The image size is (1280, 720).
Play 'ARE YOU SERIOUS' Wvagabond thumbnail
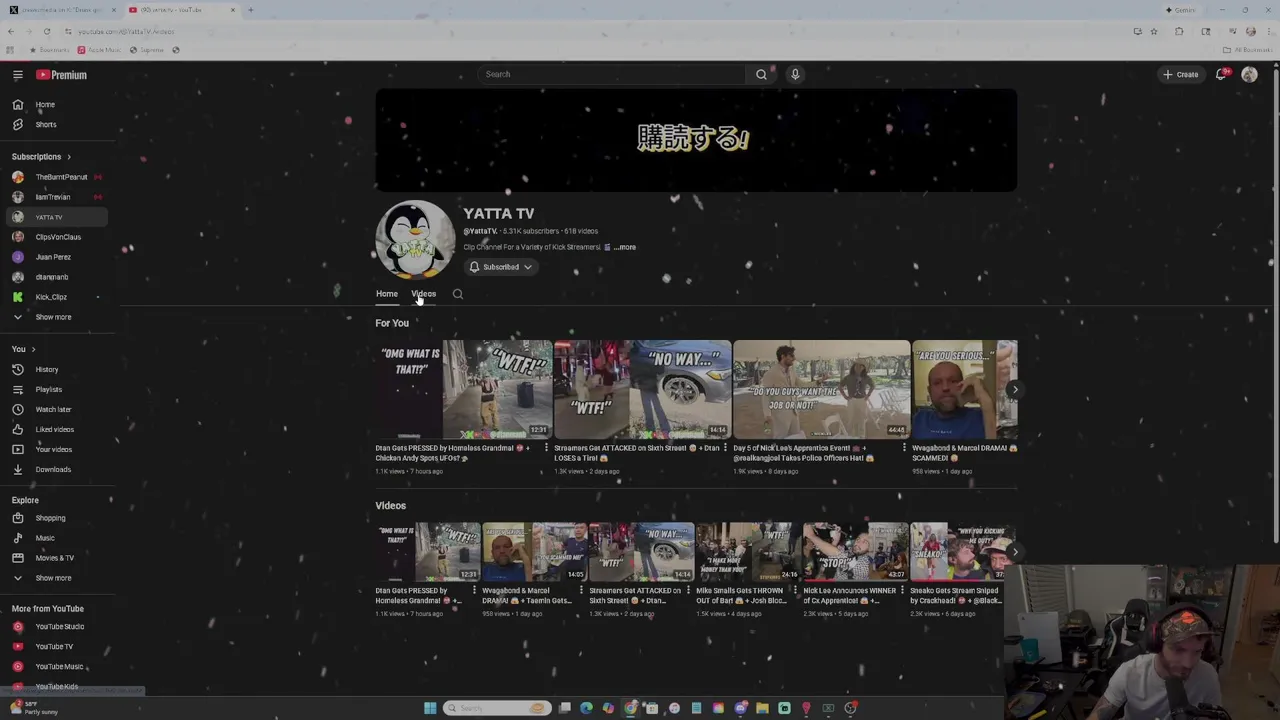965,389
